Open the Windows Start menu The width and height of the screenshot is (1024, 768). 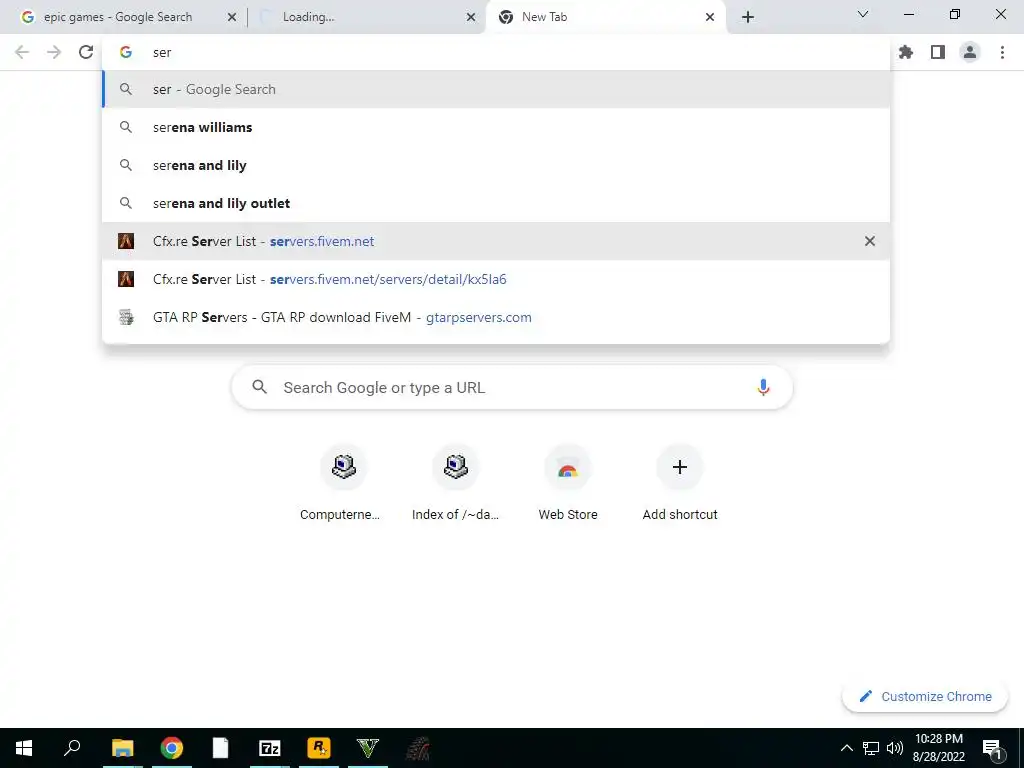(24, 748)
